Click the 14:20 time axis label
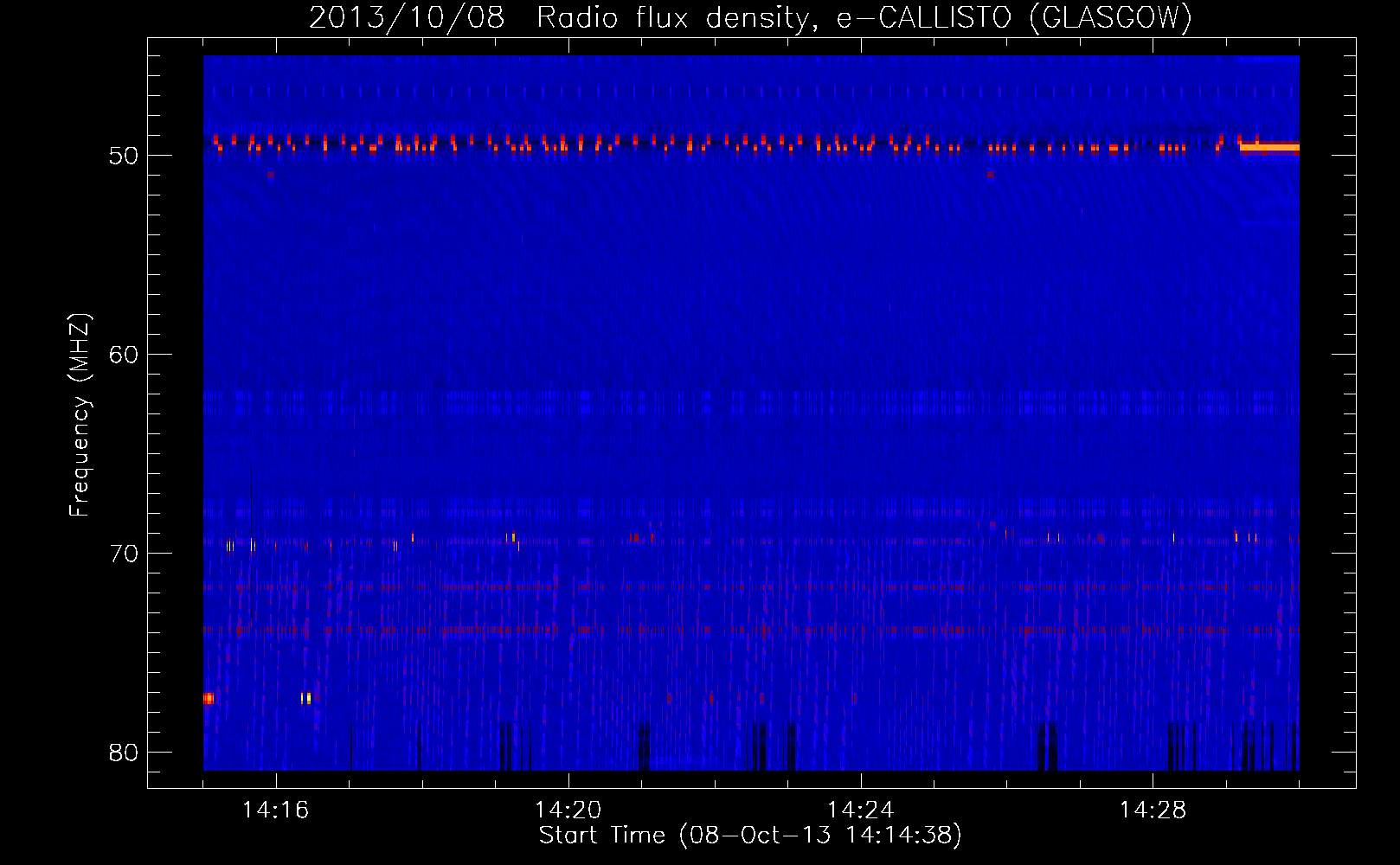 (568, 811)
